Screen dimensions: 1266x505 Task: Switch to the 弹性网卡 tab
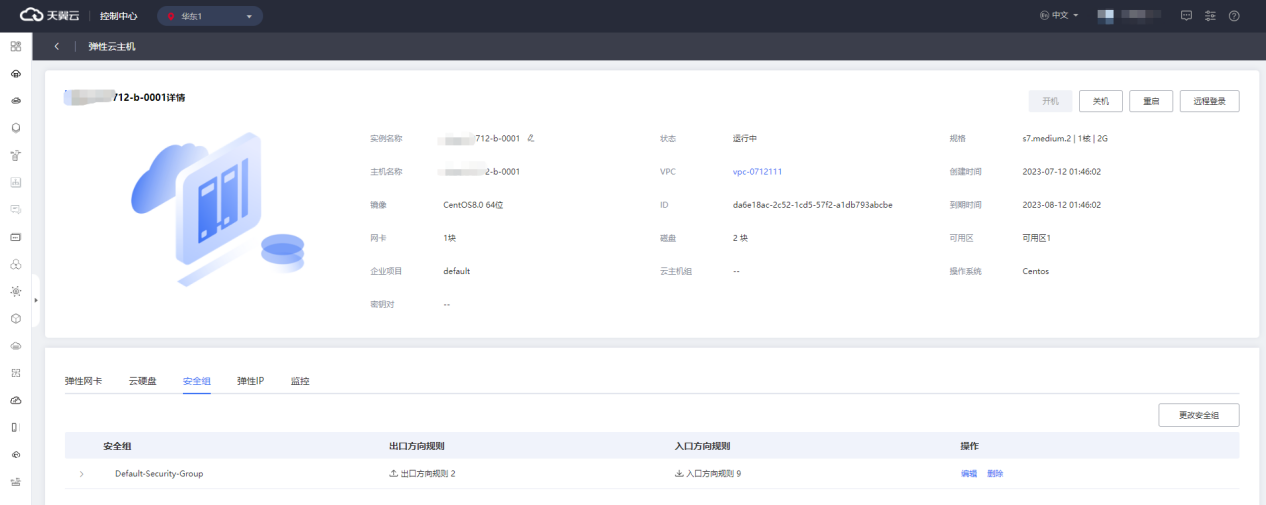[x=83, y=381]
